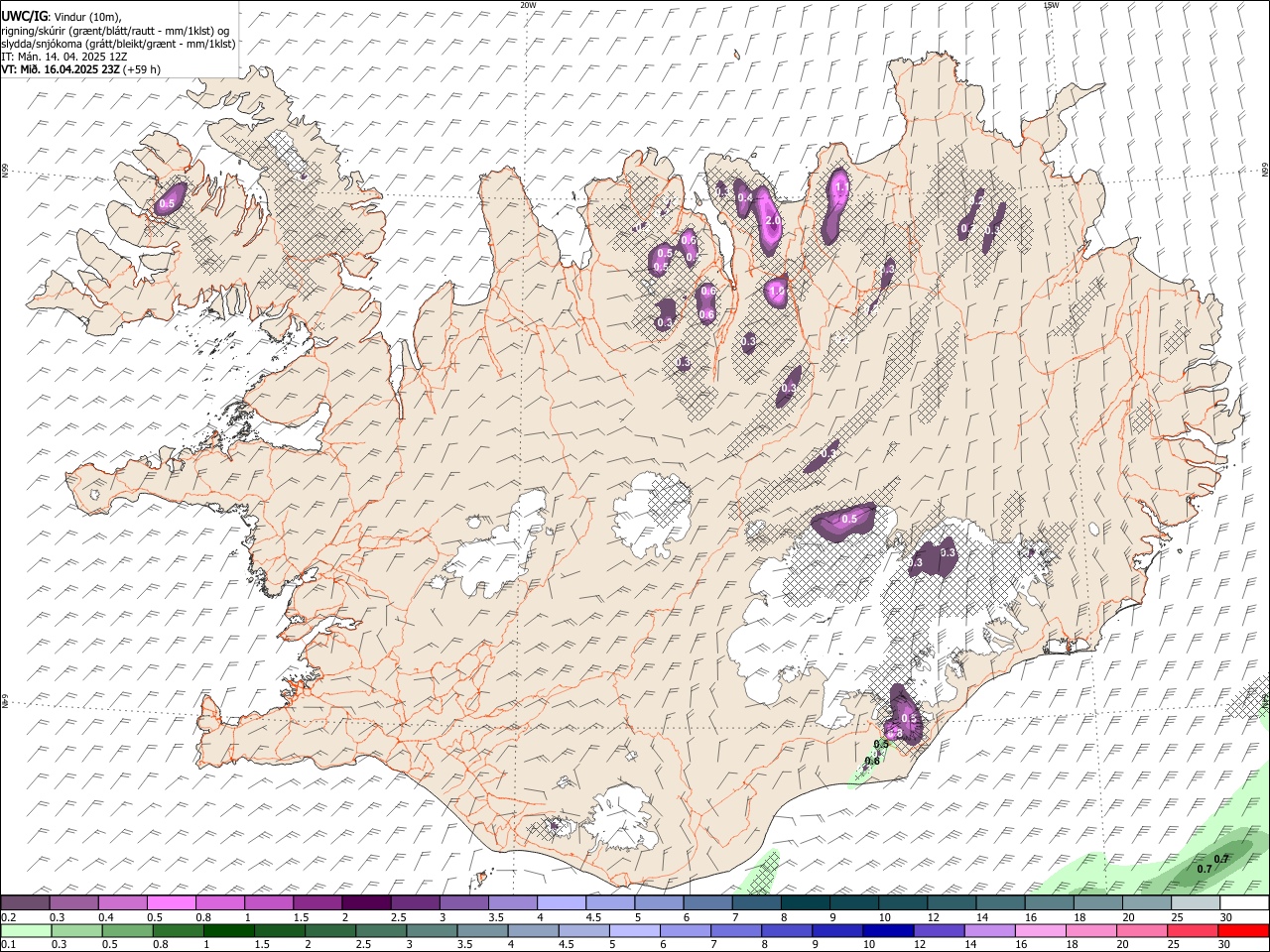The height and width of the screenshot is (952, 1270).
Task: Click the '0.4' snowfall value label
Action: (745, 198)
